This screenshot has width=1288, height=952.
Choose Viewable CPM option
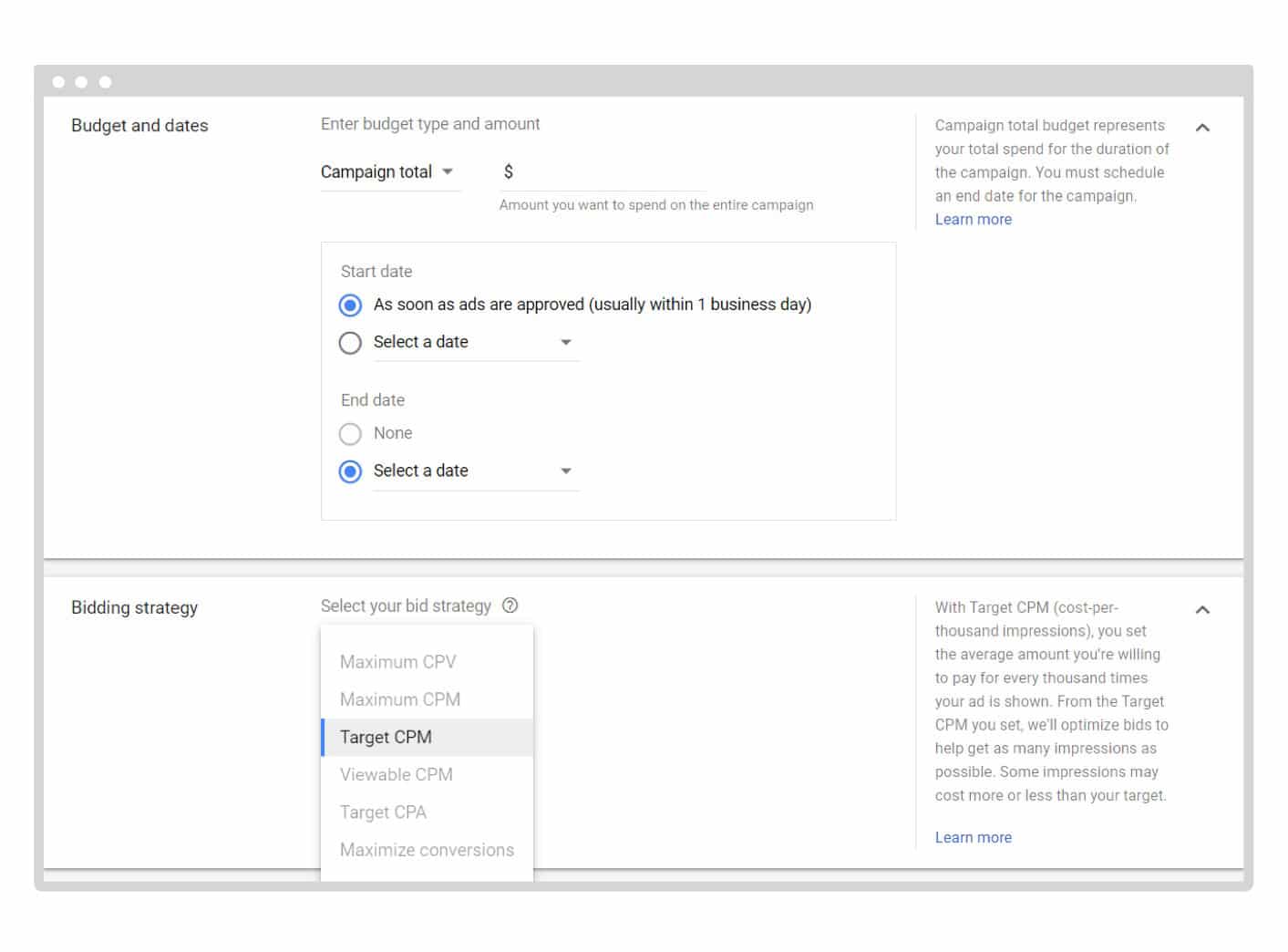397,774
